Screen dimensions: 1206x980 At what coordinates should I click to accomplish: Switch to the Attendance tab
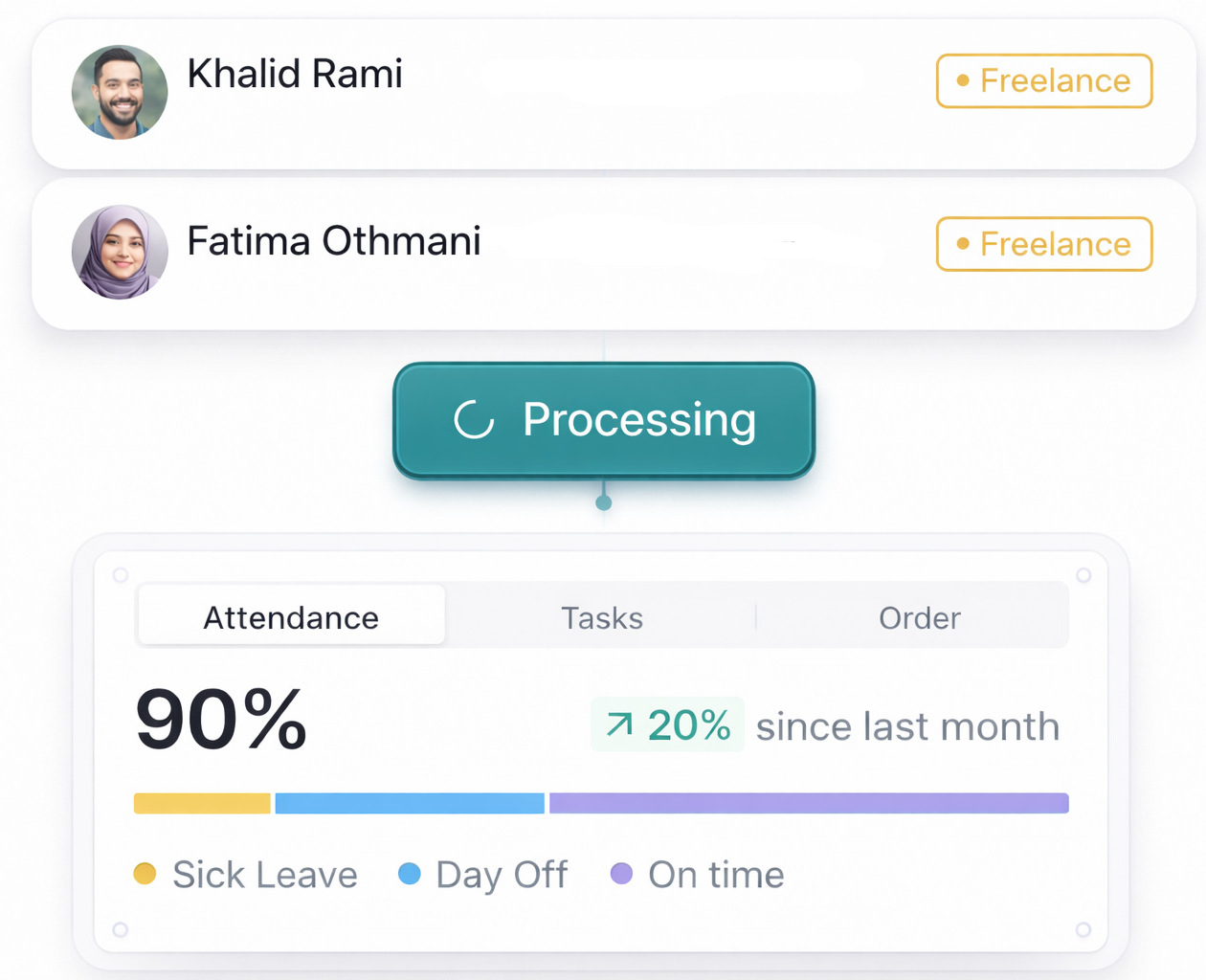click(x=291, y=617)
